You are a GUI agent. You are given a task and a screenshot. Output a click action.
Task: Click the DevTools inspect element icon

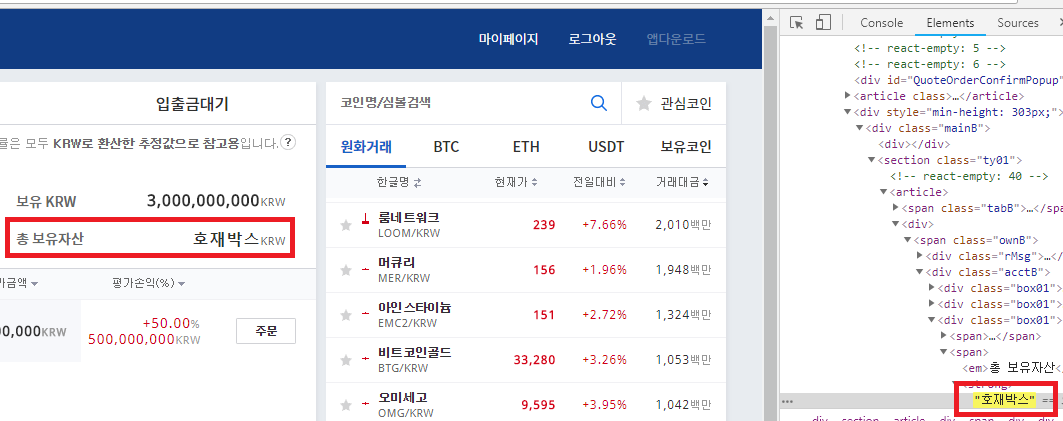tap(797, 22)
